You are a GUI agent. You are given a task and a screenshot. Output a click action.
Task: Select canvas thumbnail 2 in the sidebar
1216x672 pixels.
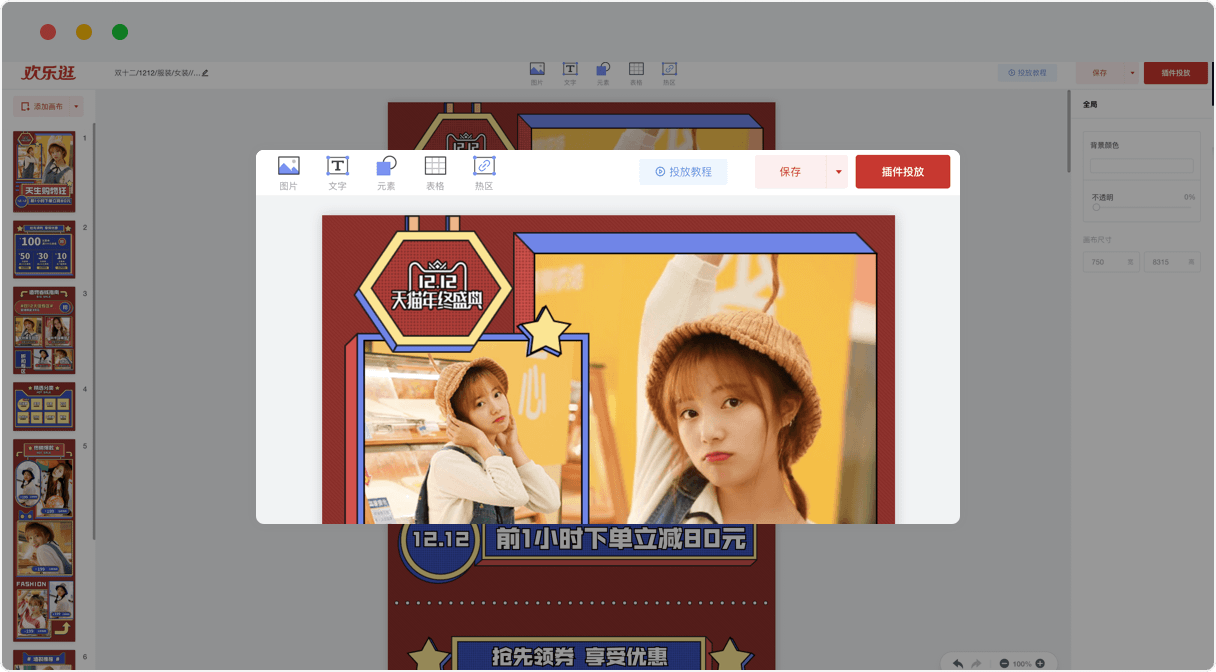tap(44, 249)
